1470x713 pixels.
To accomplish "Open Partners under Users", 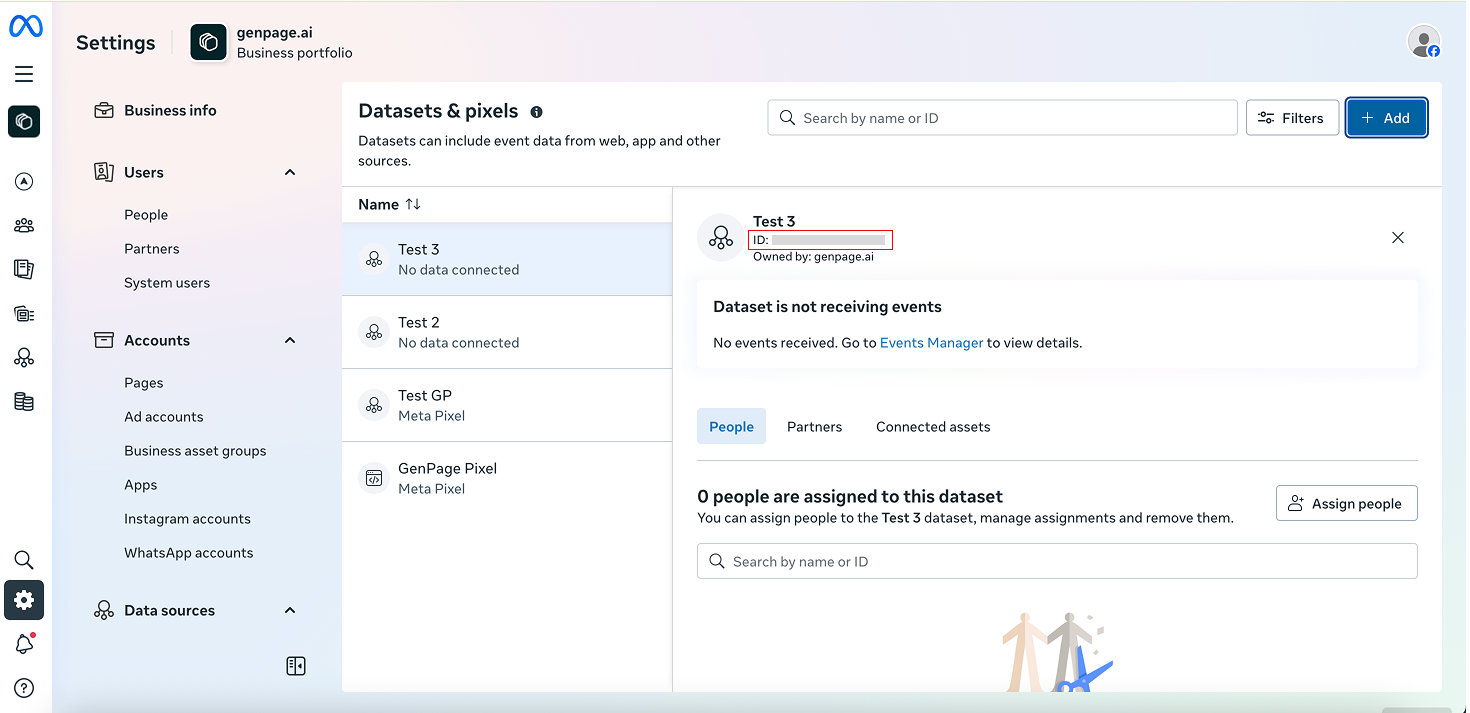I will tap(152, 249).
